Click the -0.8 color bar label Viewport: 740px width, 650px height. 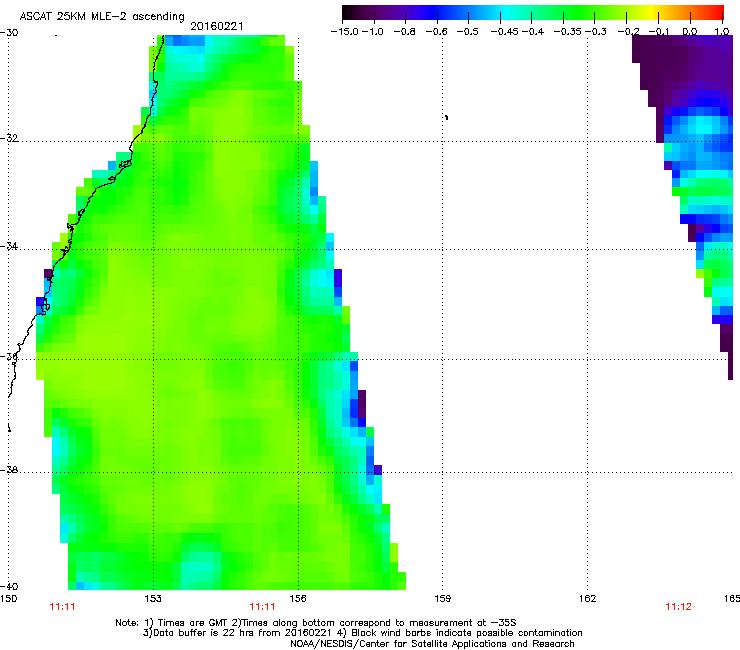pos(404,32)
